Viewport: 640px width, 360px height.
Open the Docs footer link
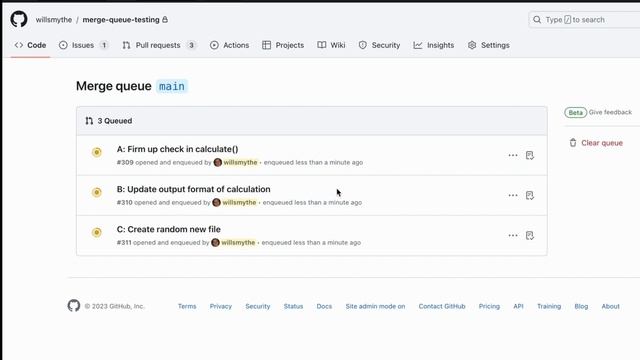point(324,306)
